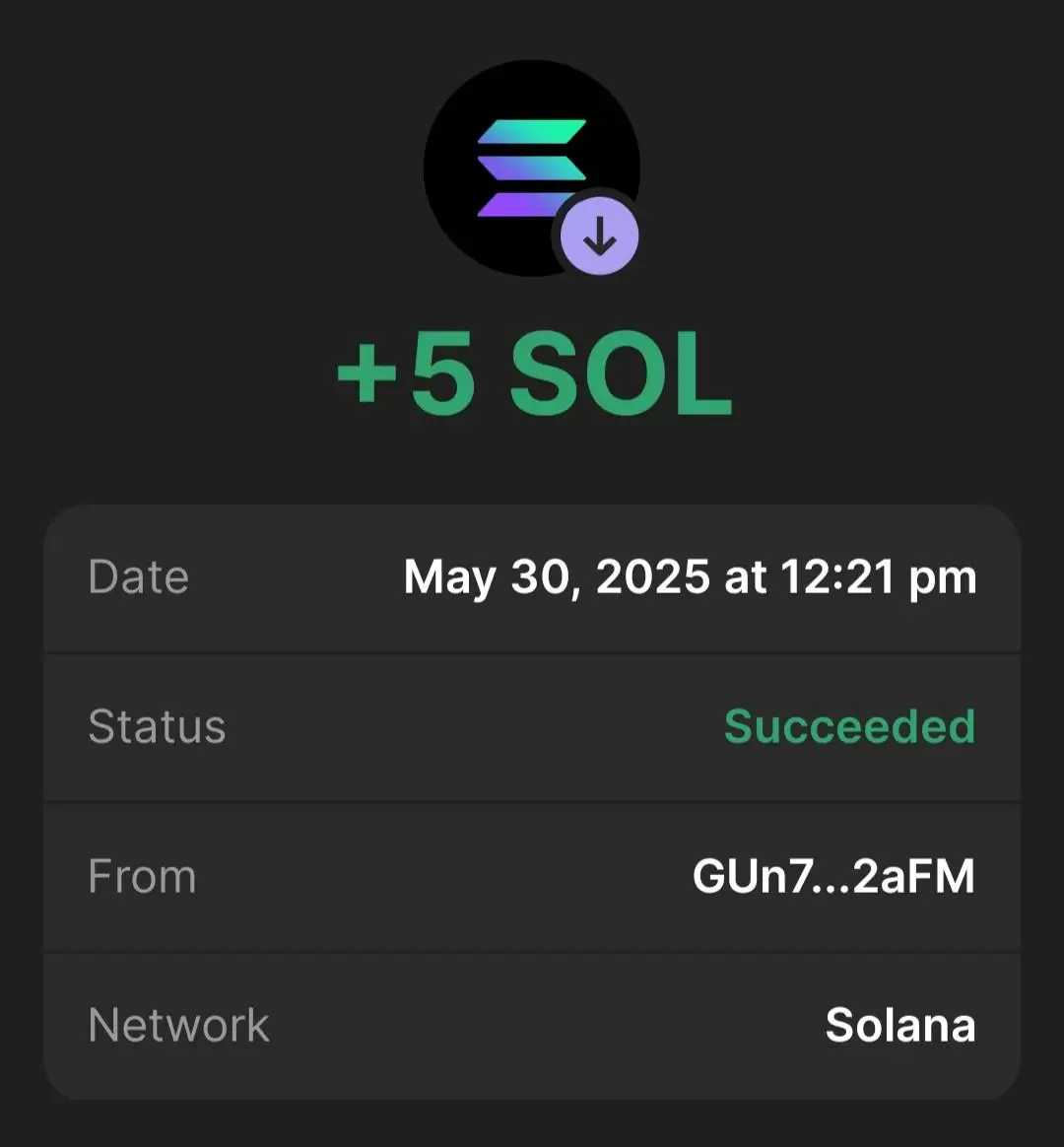The width and height of the screenshot is (1064, 1147).
Task: Tap the teal top bar of Solana logo
Action: [532, 132]
